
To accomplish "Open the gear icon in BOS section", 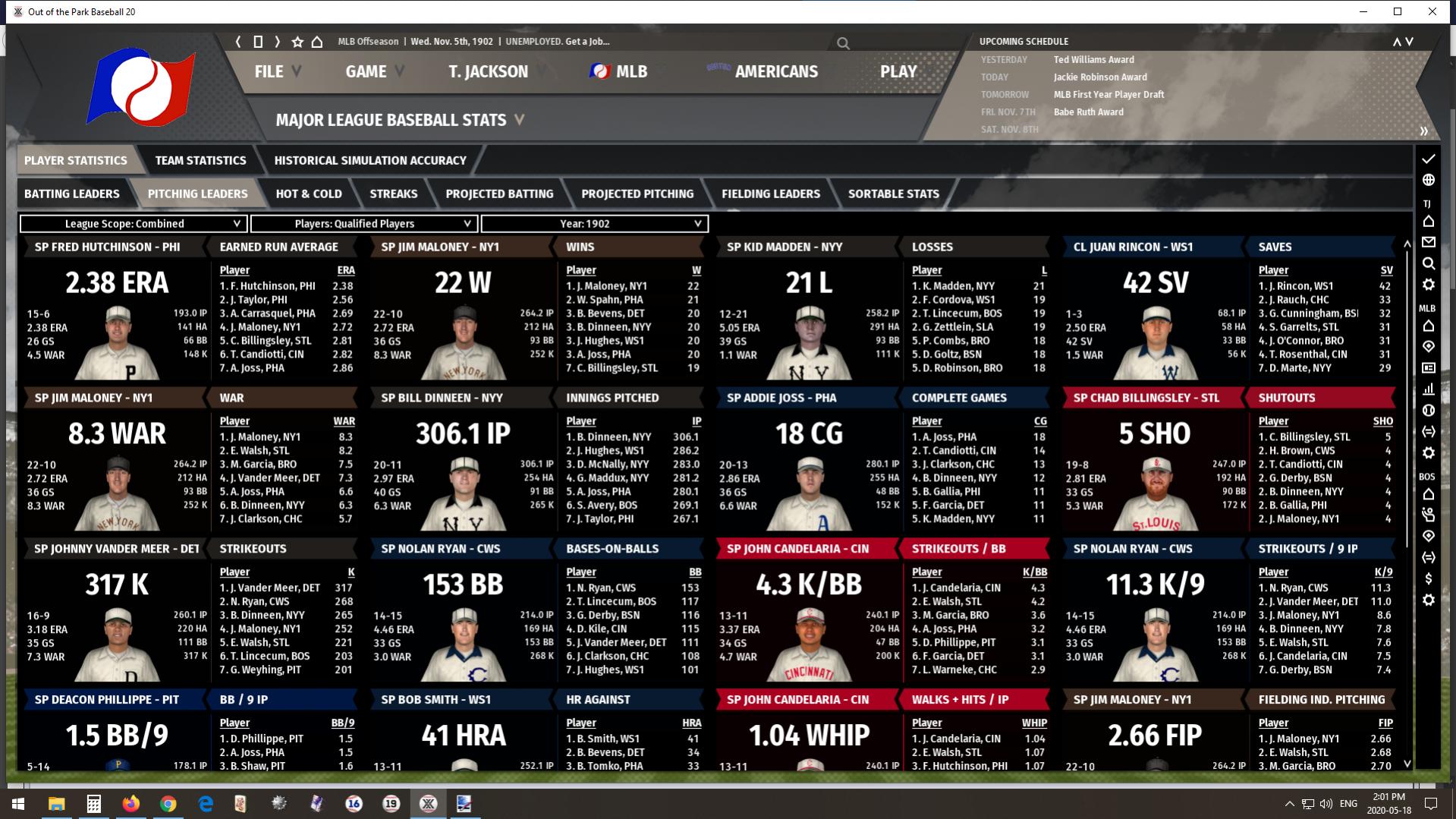I will tap(1428, 600).
